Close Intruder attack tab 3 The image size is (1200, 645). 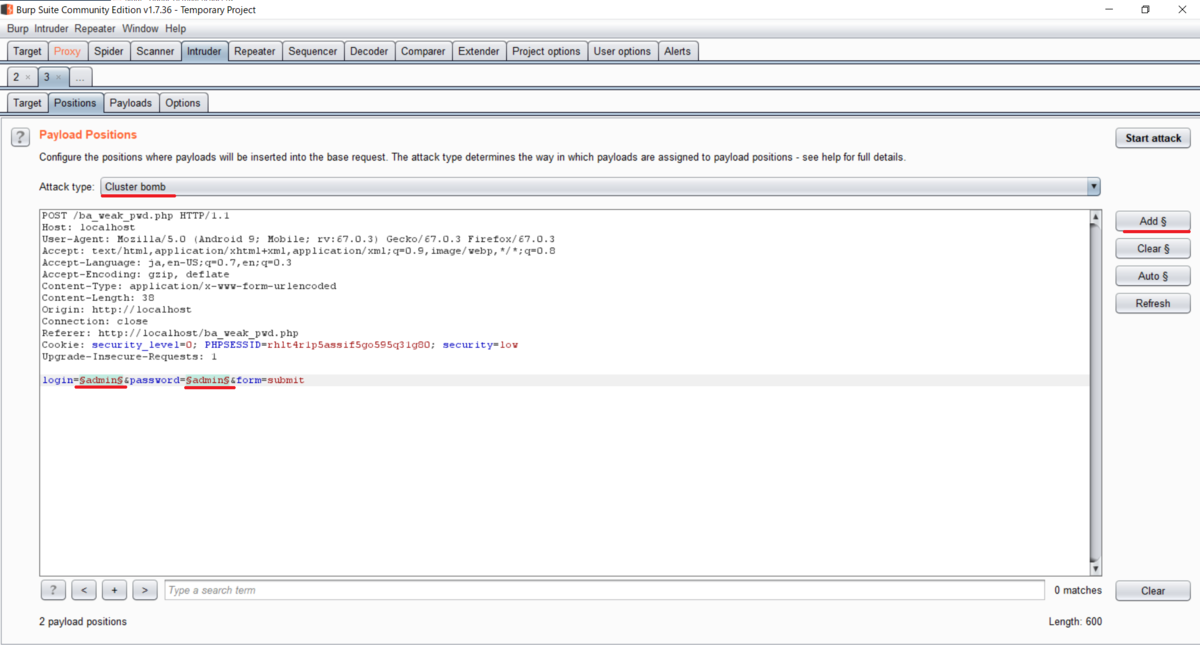(58, 77)
